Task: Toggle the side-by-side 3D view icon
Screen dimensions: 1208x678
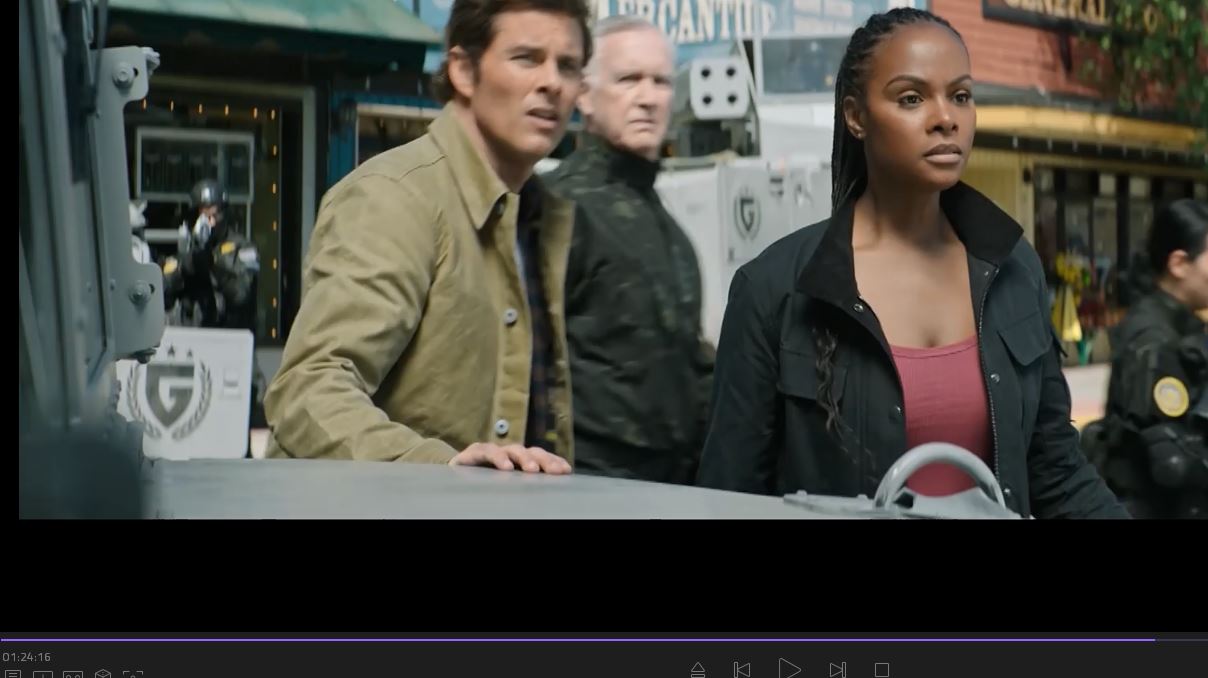Action: (73, 675)
